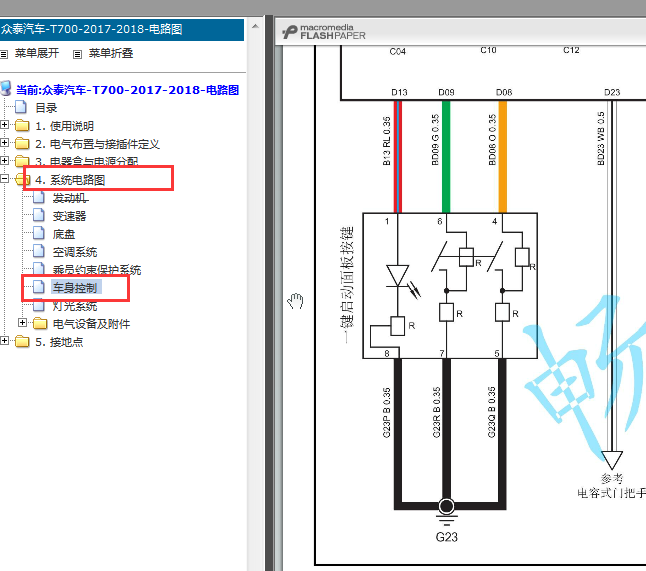Click the computer icon at tree root
Screen dimensions: 646x571
point(6,89)
